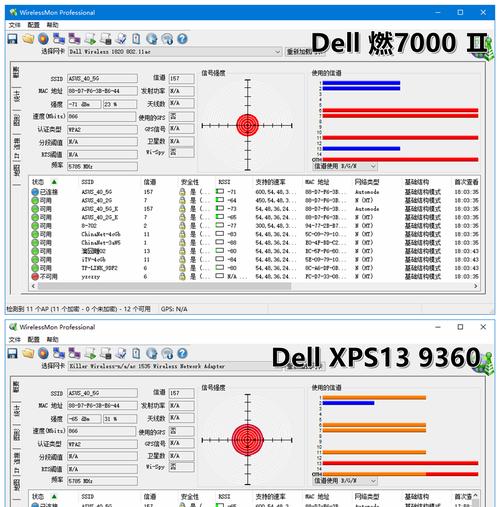Open the Dell Wireless 1820 802.11ac adapter dropdown
The height and width of the screenshot is (507, 500).
[x=175, y=52]
